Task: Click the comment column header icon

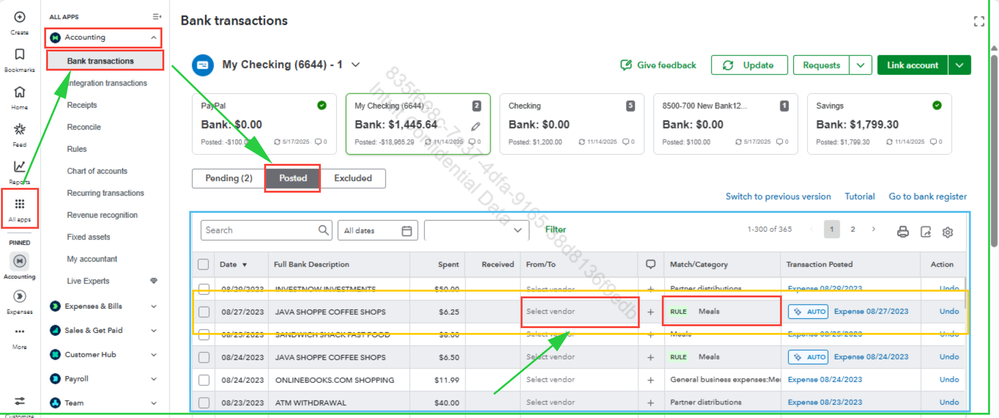Action: (x=650, y=264)
